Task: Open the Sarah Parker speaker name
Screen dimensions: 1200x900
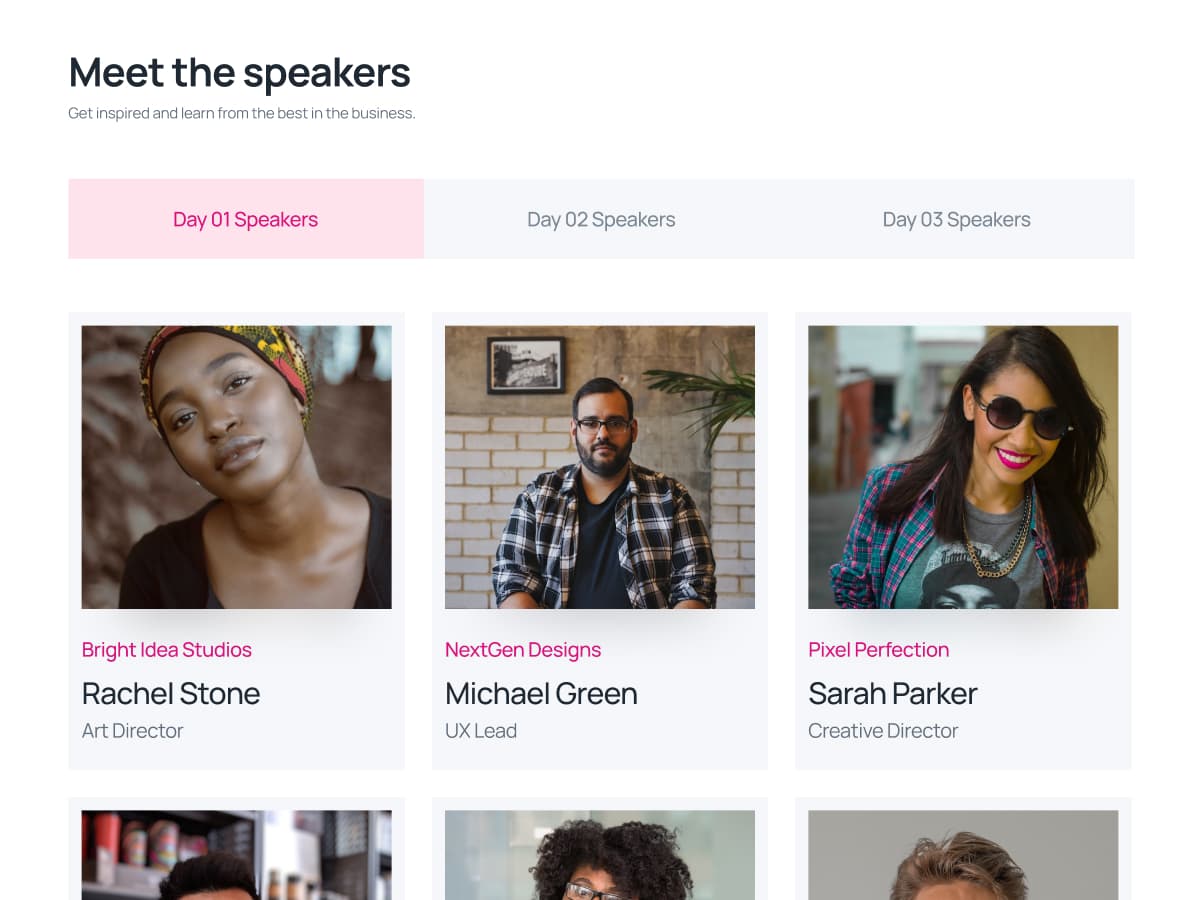Action: tap(892, 693)
